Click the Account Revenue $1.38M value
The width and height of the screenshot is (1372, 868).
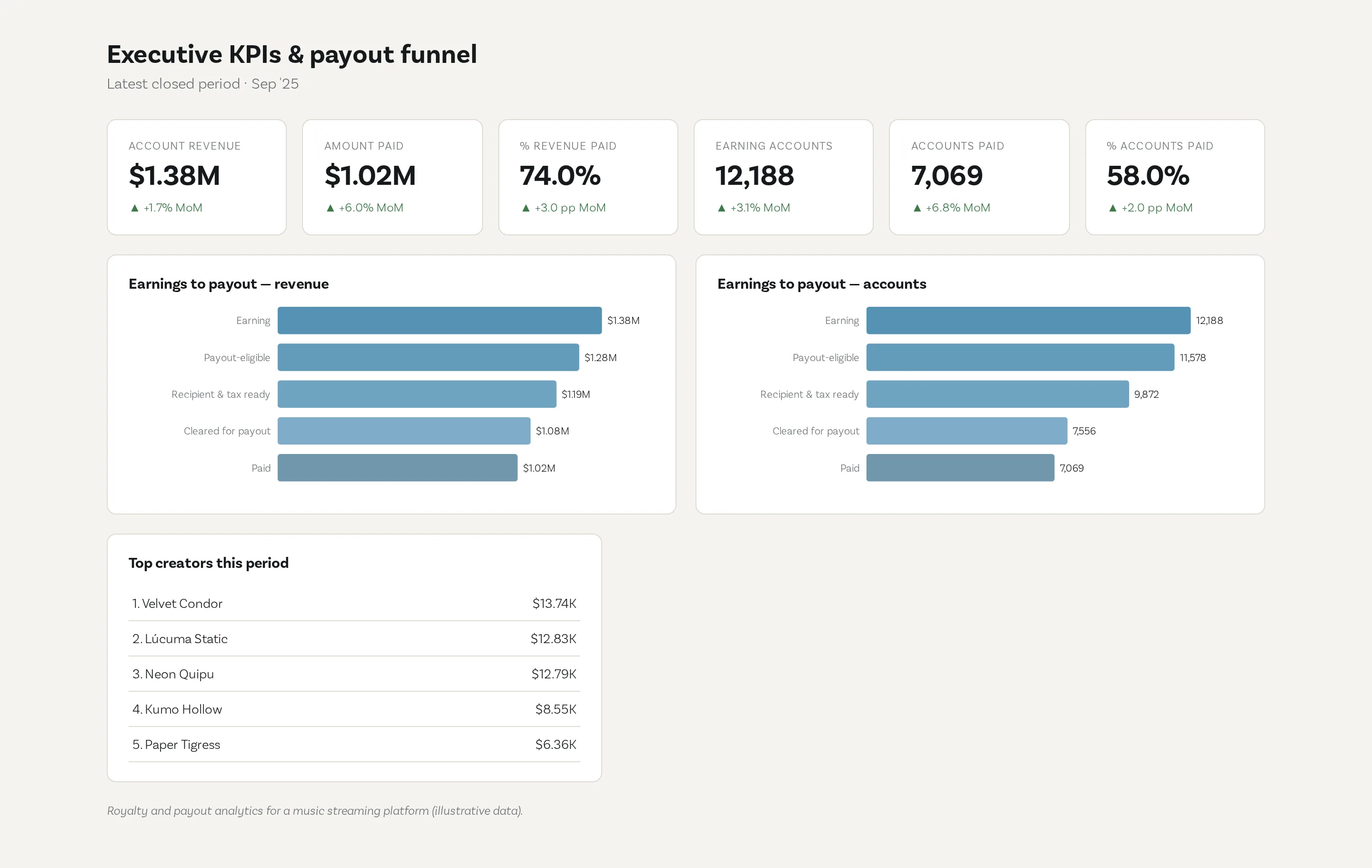pos(174,175)
